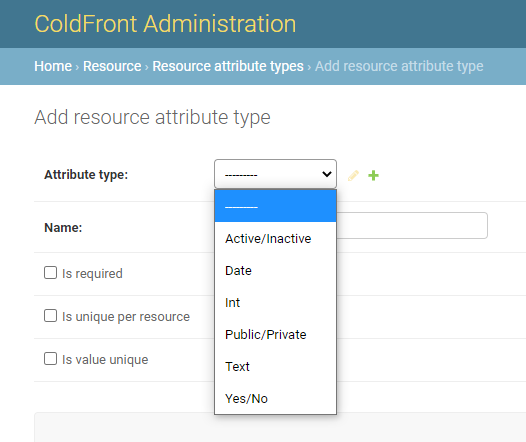Click the Is required label text
Screen dimensions: 526x442
coord(92,274)
